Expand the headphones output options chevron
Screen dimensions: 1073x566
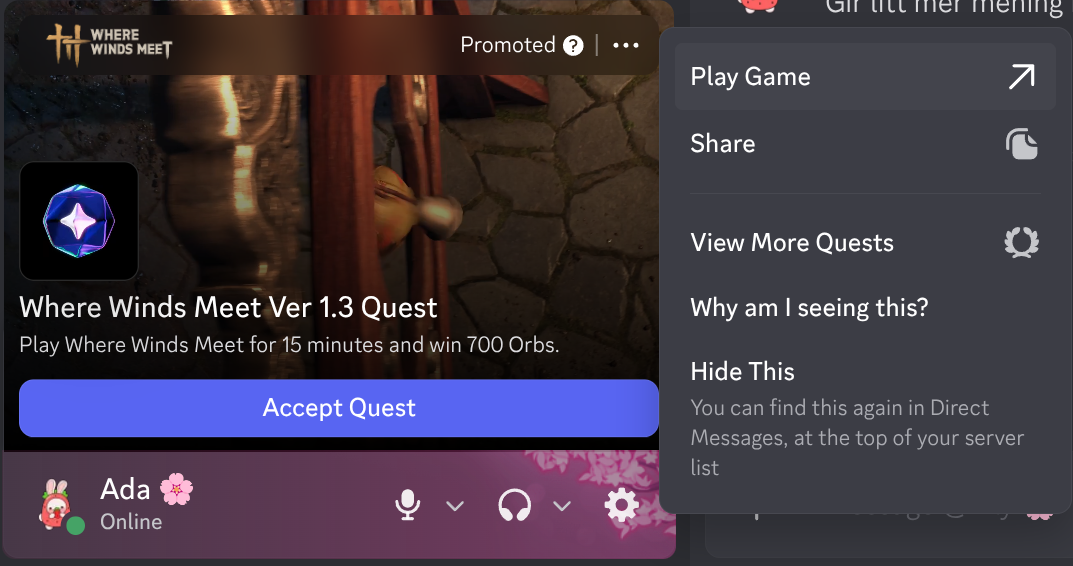562,506
